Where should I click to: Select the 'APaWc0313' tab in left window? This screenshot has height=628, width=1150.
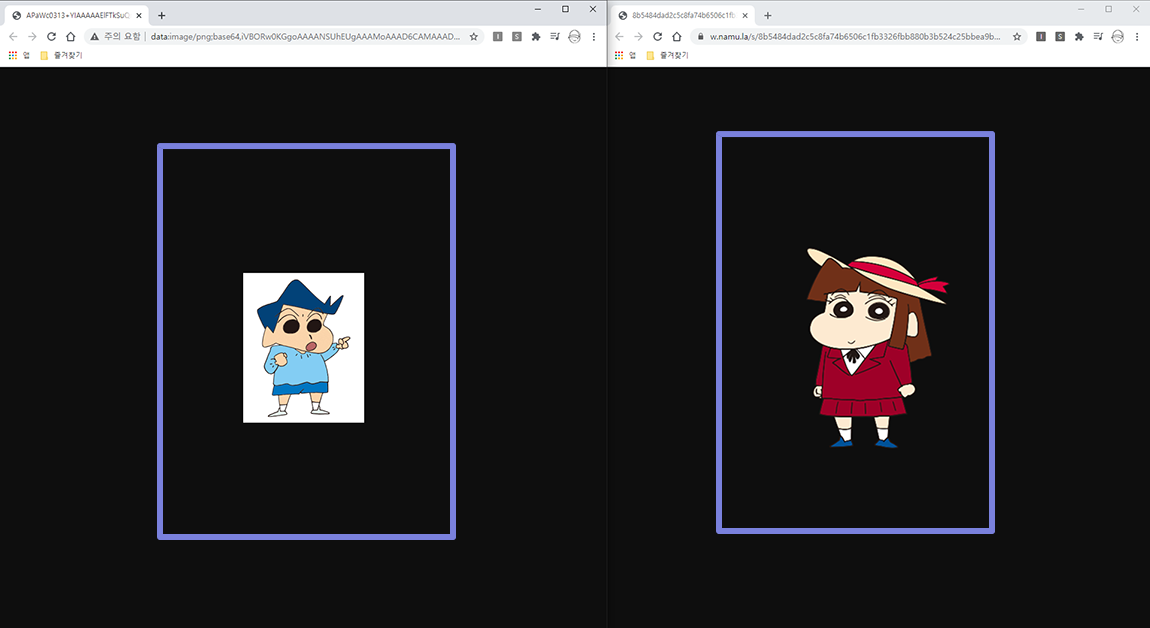(x=77, y=15)
